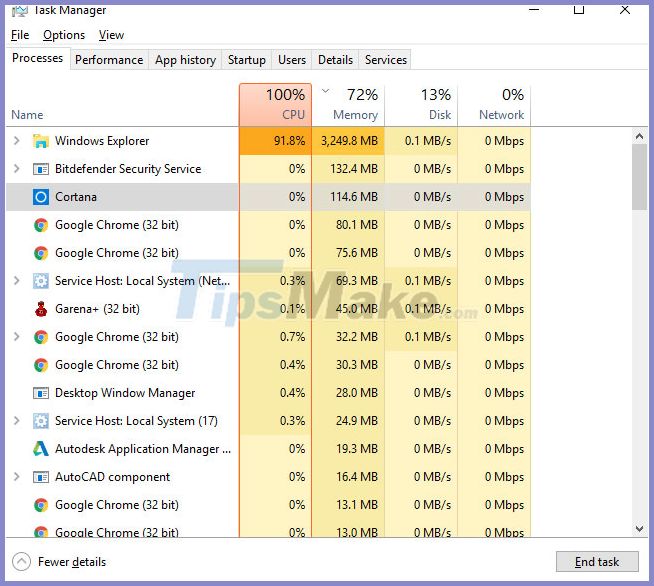Click the Desktop Window Manager icon

point(40,393)
